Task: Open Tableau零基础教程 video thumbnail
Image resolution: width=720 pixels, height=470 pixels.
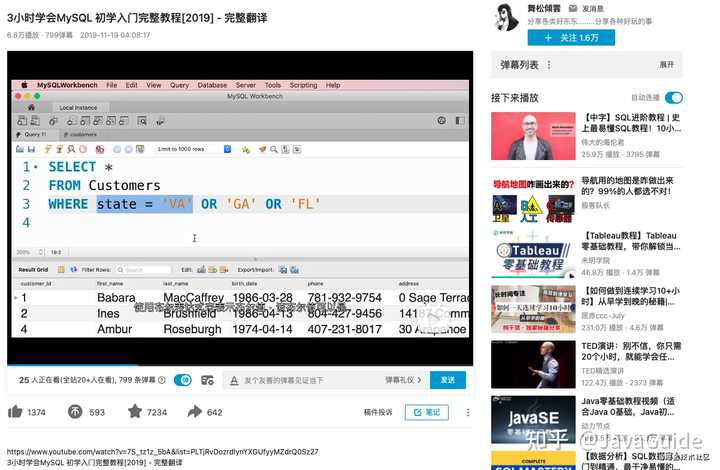Action: 533,255
